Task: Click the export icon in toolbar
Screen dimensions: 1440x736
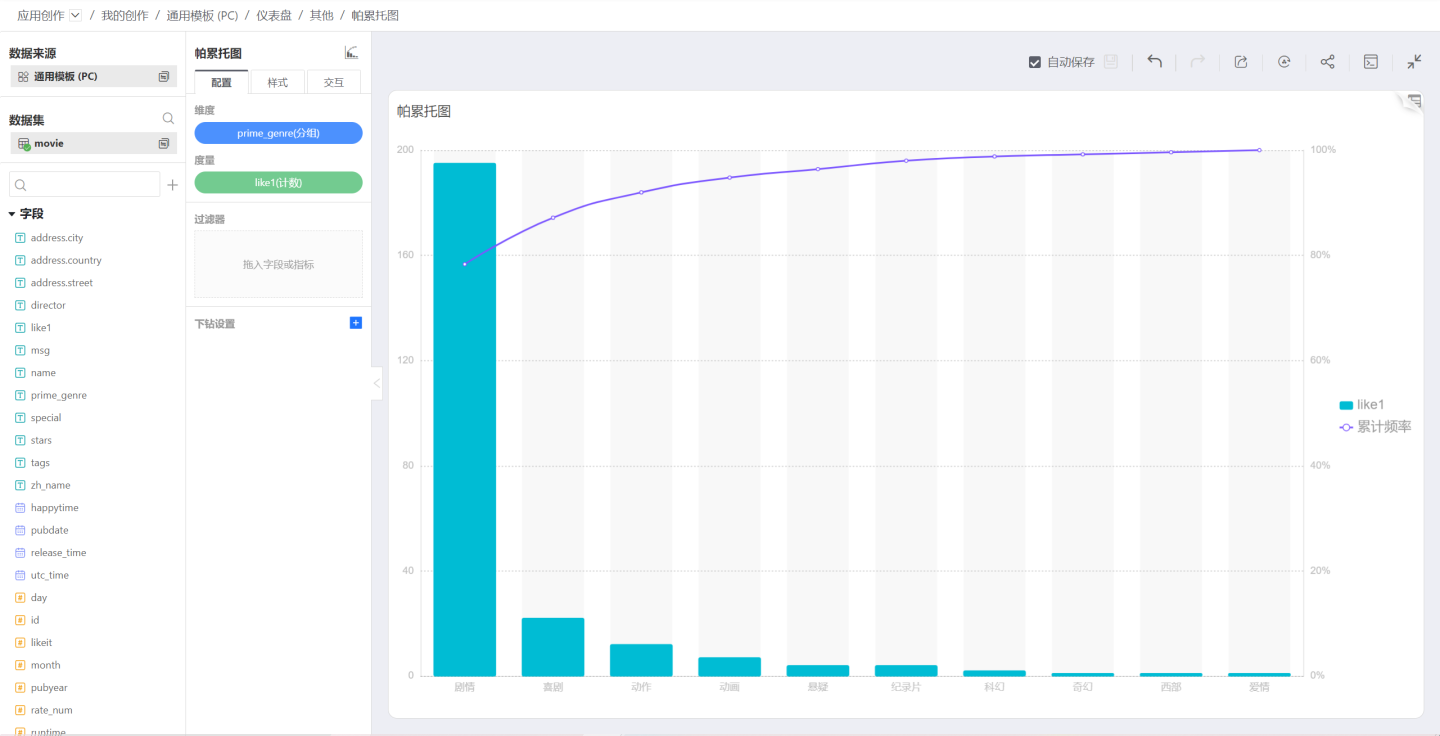Action: (x=1241, y=62)
